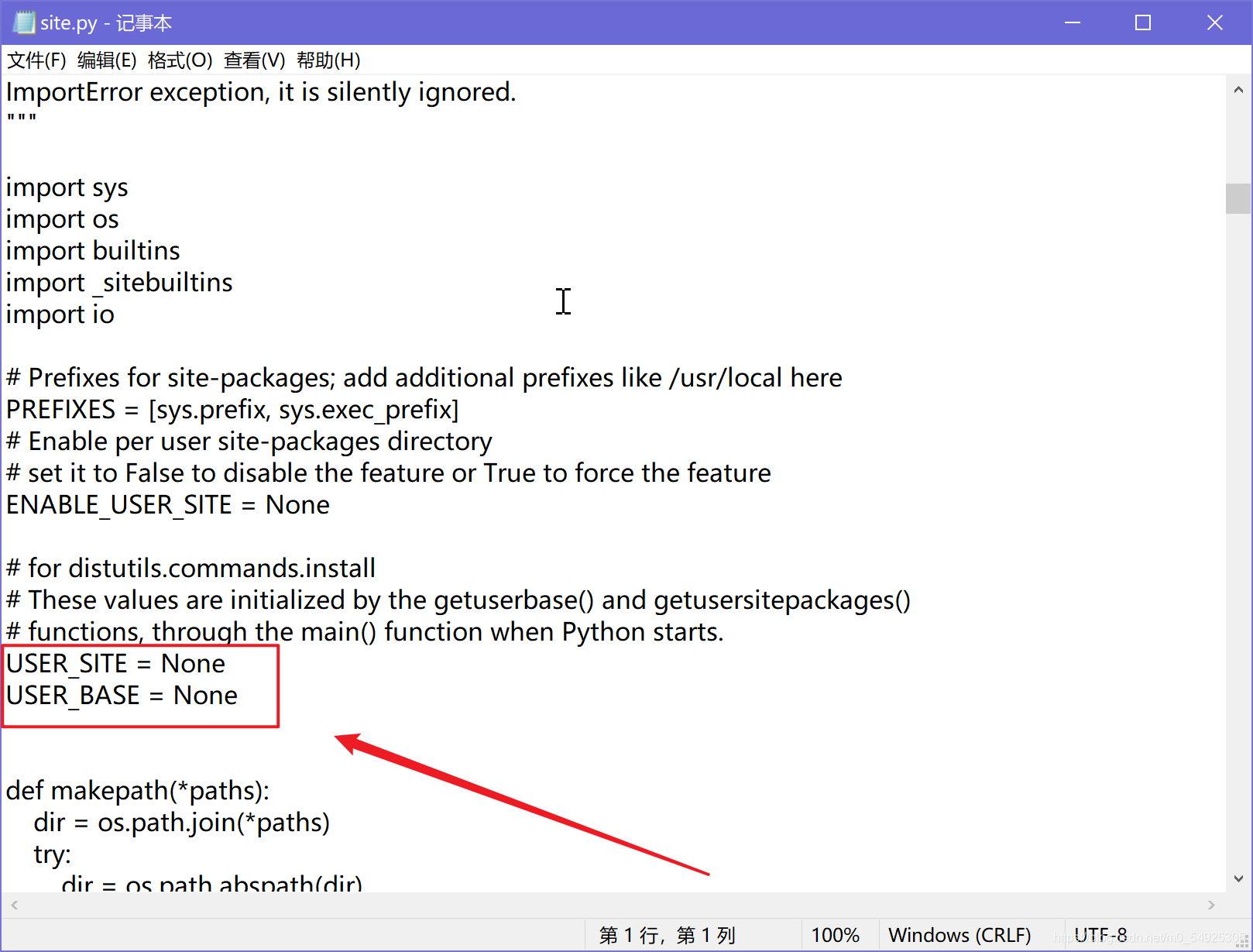The image size is (1253, 952).
Task: Click the vertical scrollbar thumb
Action: 1238,199
